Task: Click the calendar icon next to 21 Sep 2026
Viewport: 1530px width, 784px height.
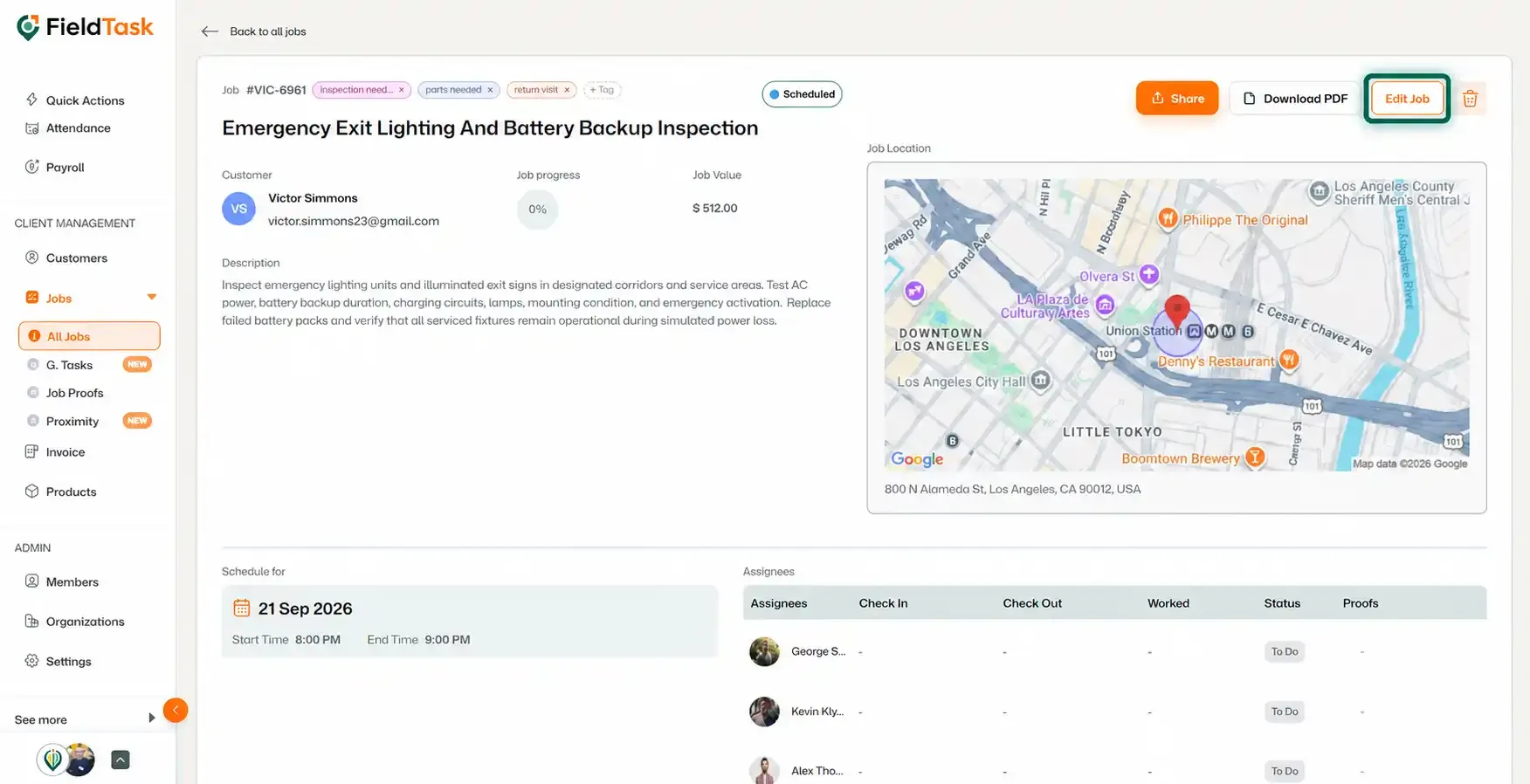Action: point(242,608)
